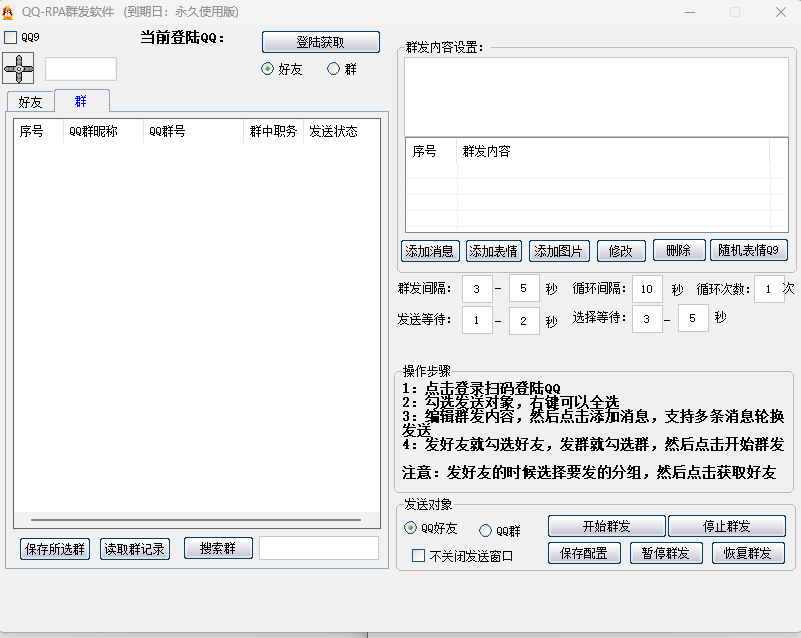
Task: Click the 登陆获取 login button
Action: (320, 41)
